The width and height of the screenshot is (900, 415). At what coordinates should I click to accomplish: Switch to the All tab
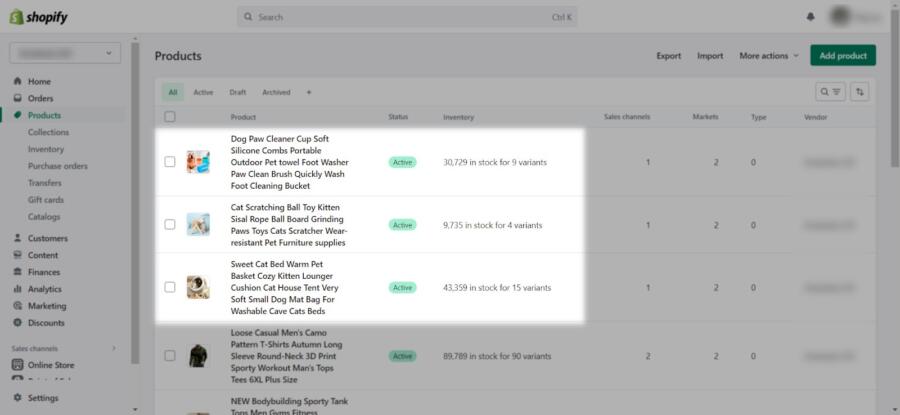pyautogui.click(x=173, y=92)
